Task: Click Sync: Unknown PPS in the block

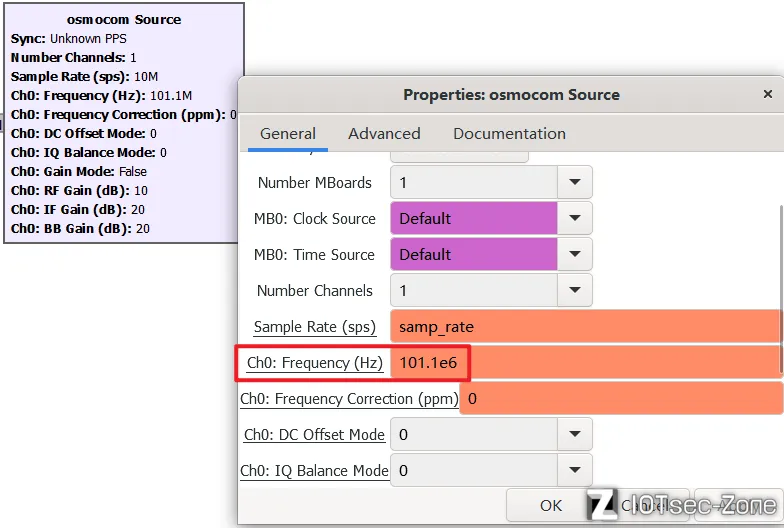Action: tap(68, 38)
